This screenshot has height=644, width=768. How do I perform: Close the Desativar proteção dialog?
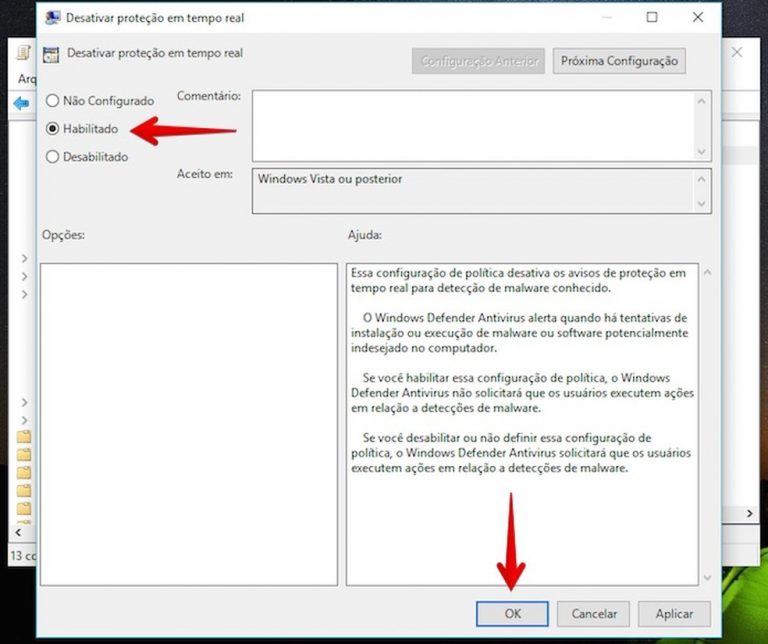click(698, 17)
